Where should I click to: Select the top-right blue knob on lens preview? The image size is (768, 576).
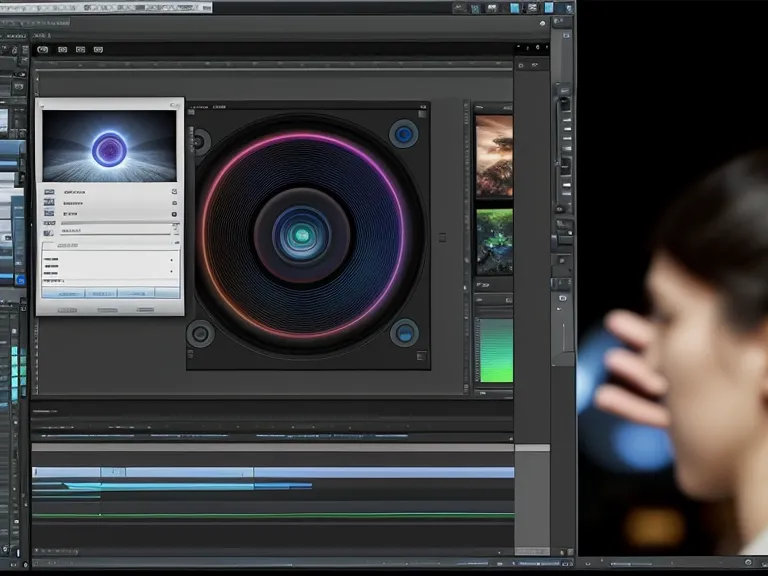tap(404, 134)
